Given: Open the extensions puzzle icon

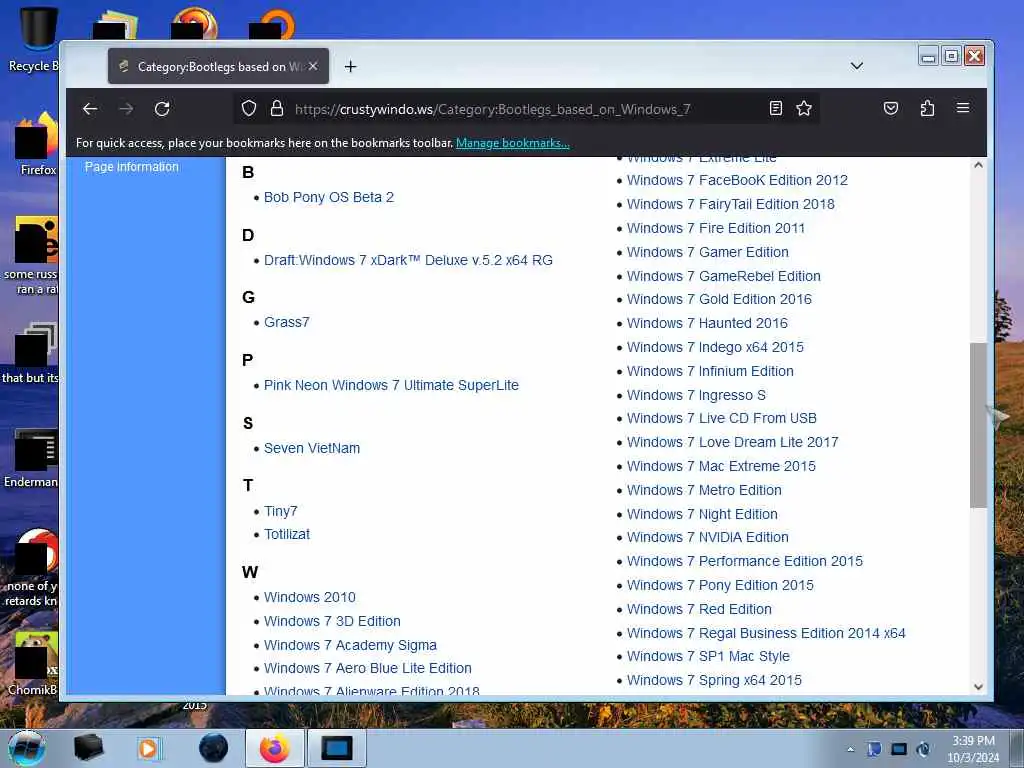Looking at the screenshot, I should point(927,108).
